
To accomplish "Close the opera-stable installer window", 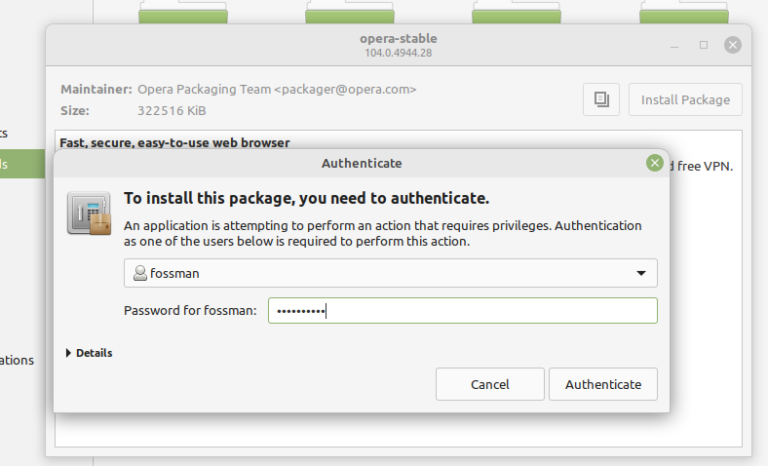I will [x=733, y=45].
